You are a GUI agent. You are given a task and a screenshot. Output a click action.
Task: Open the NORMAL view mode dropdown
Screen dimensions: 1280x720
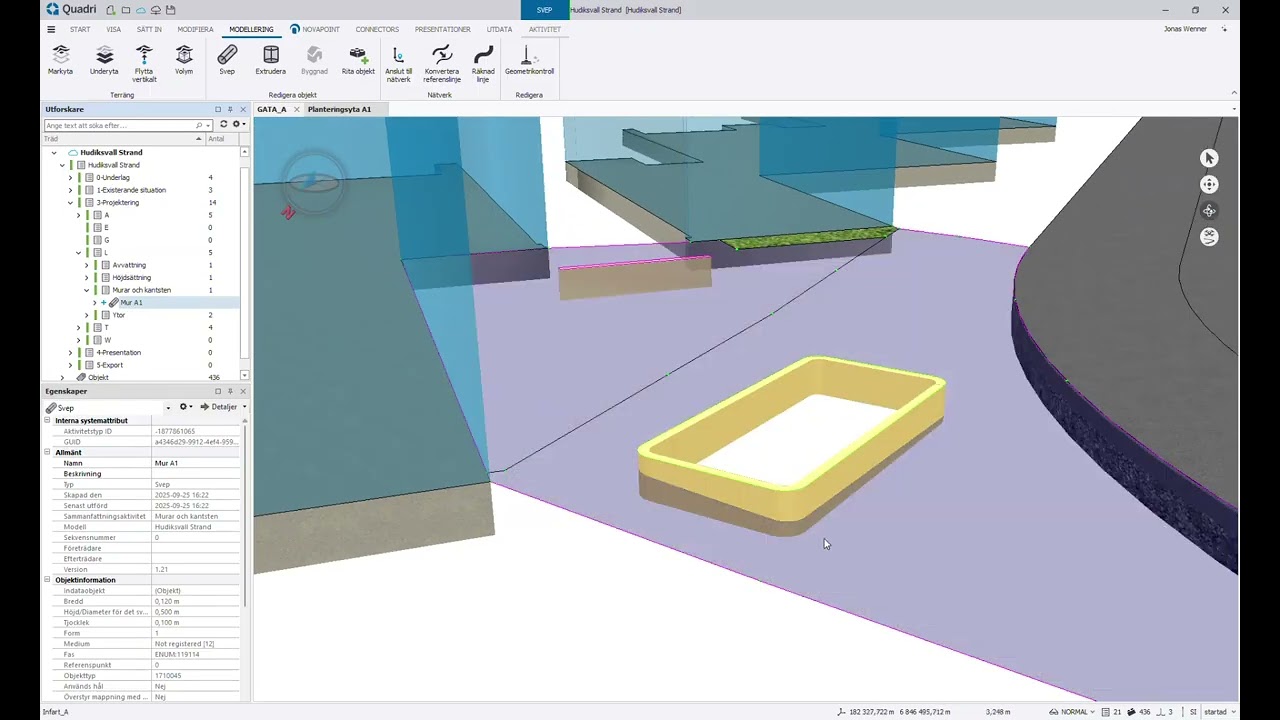click(1073, 712)
